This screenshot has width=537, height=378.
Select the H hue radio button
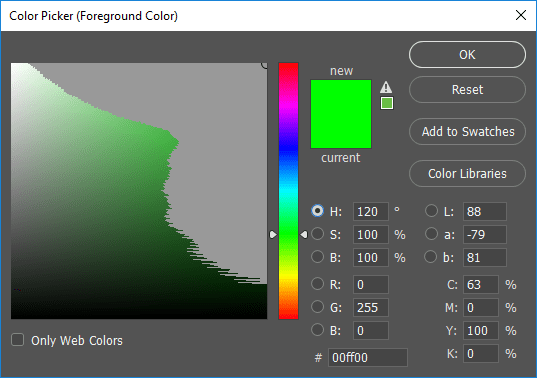point(317,211)
